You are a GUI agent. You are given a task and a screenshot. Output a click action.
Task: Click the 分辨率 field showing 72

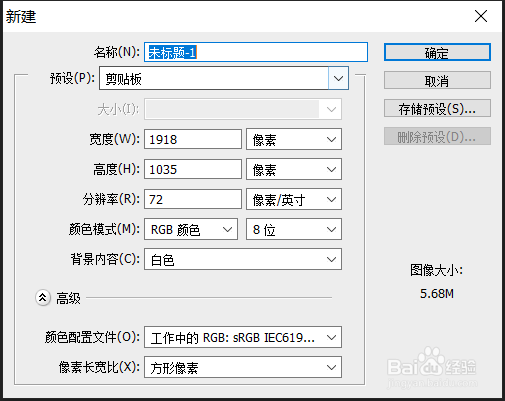pos(193,199)
